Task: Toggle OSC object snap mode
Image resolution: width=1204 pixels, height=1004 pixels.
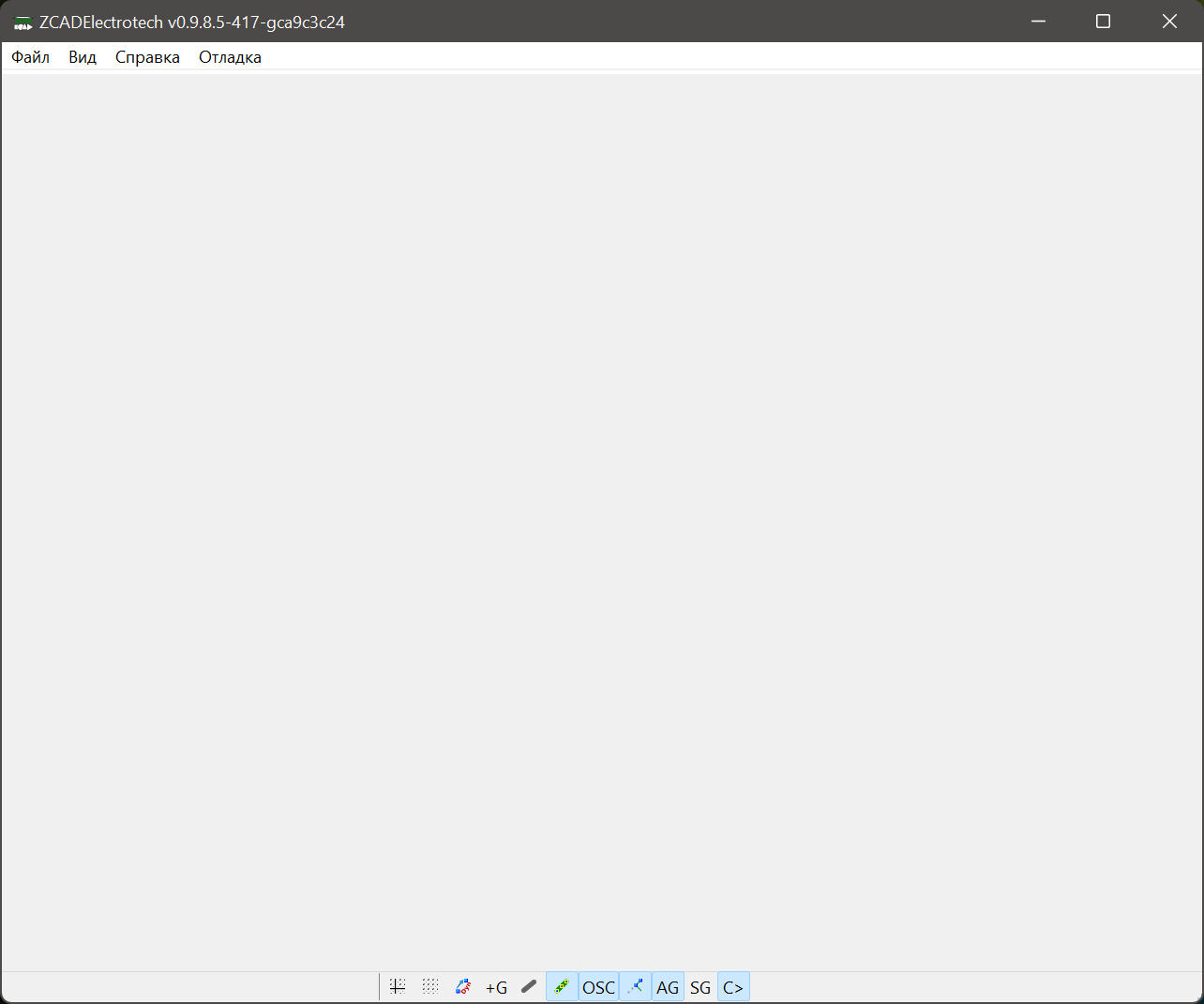Action: point(598,987)
